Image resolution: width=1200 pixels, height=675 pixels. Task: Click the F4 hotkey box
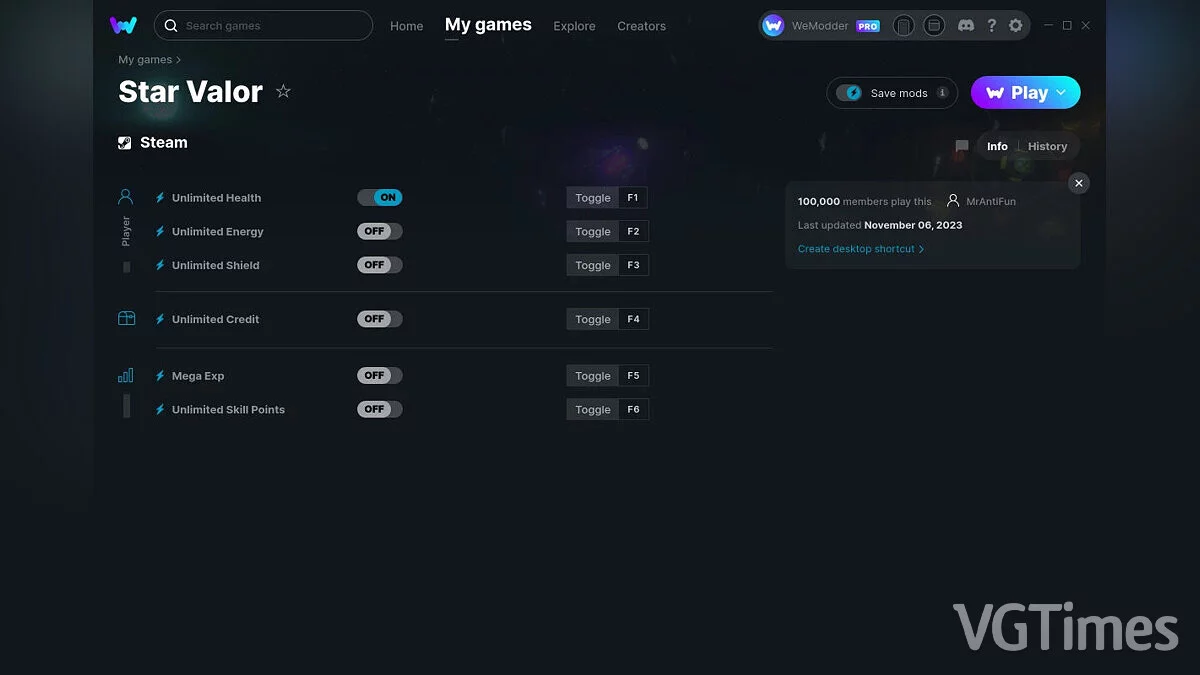pos(633,319)
